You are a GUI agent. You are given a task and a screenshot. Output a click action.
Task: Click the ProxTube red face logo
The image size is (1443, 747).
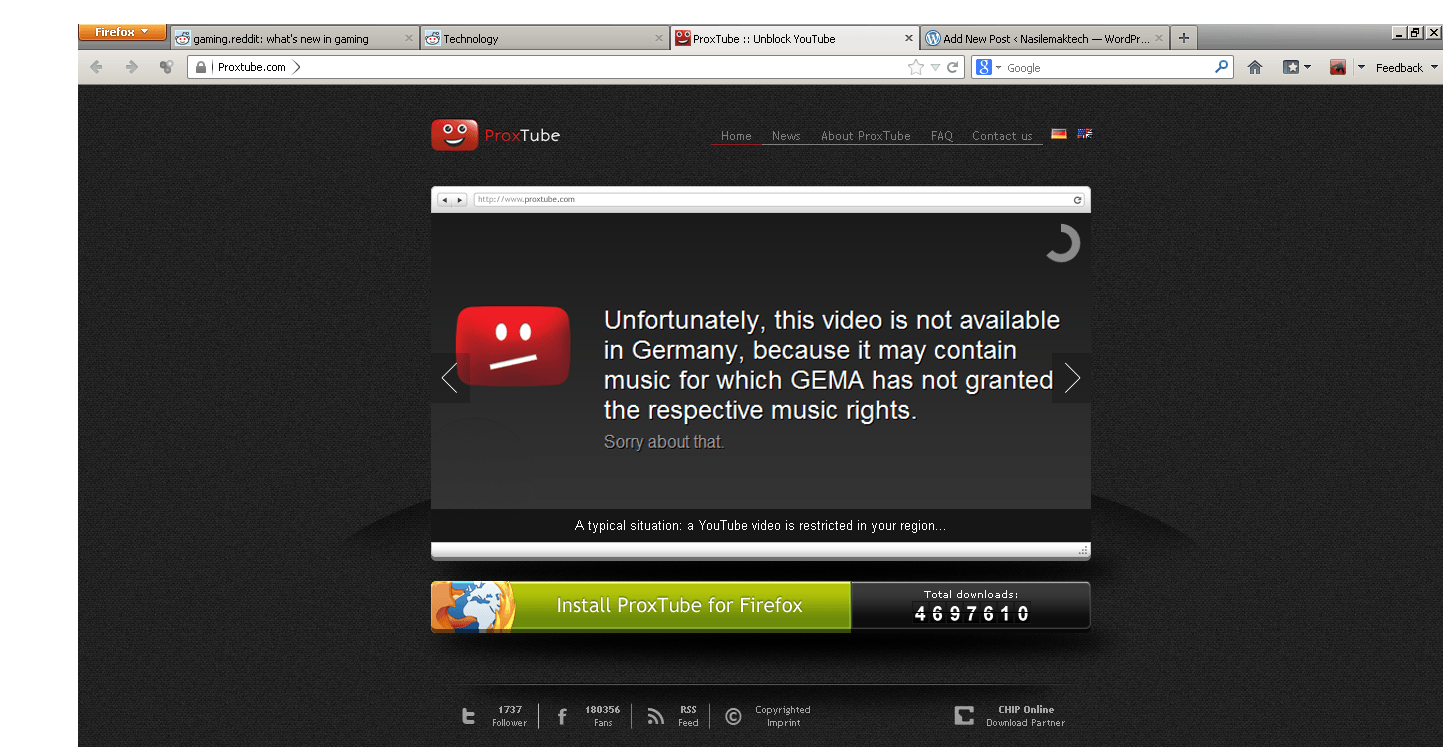click(455, 135)
